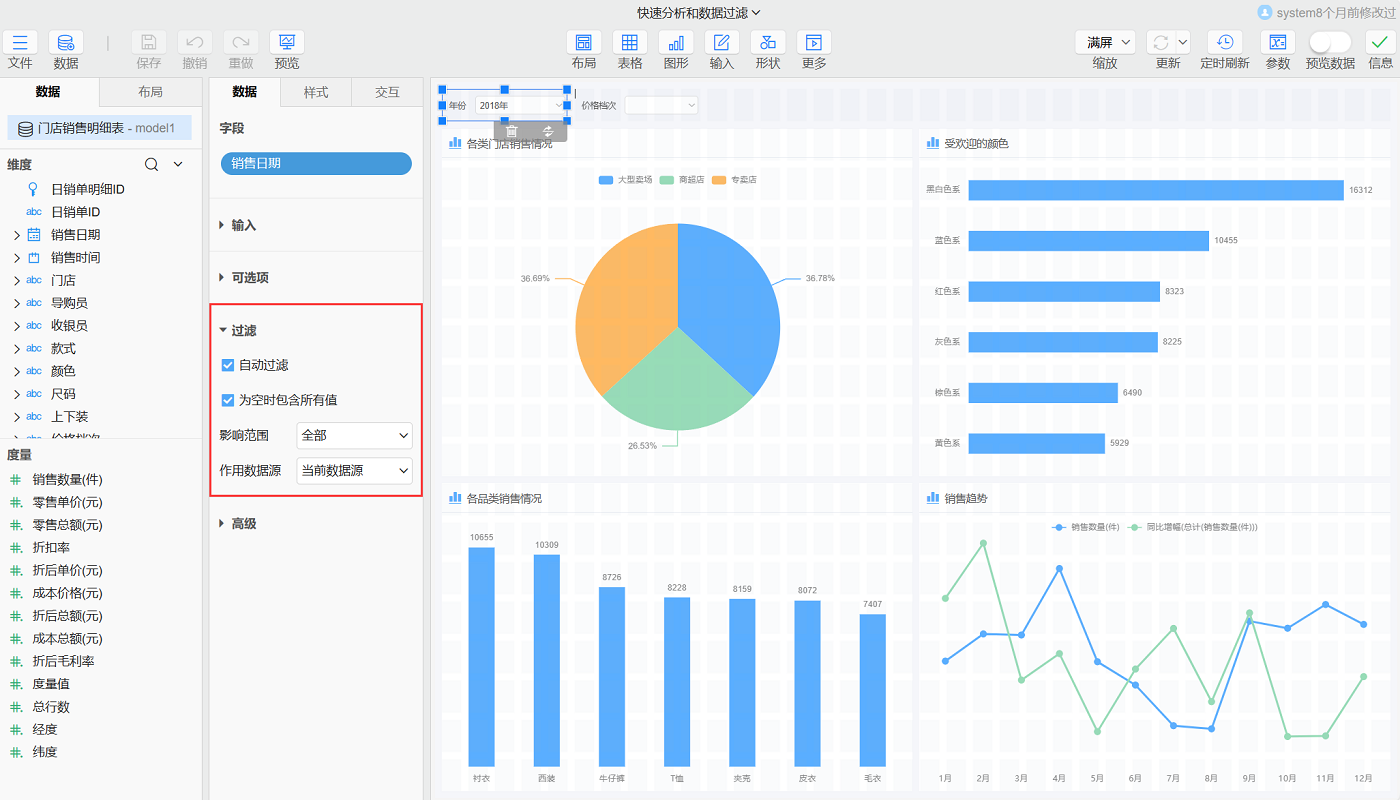
Task: Open the 定时刷新 scheduled refresh icon
Action: pyautogui.click(x=1225, y=43)
